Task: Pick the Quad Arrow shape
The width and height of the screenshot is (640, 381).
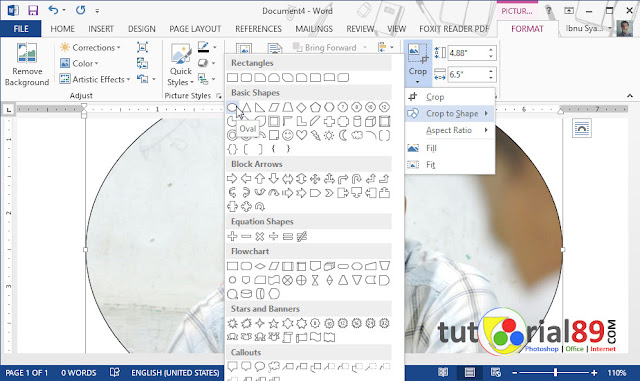Action: [315, 179]
